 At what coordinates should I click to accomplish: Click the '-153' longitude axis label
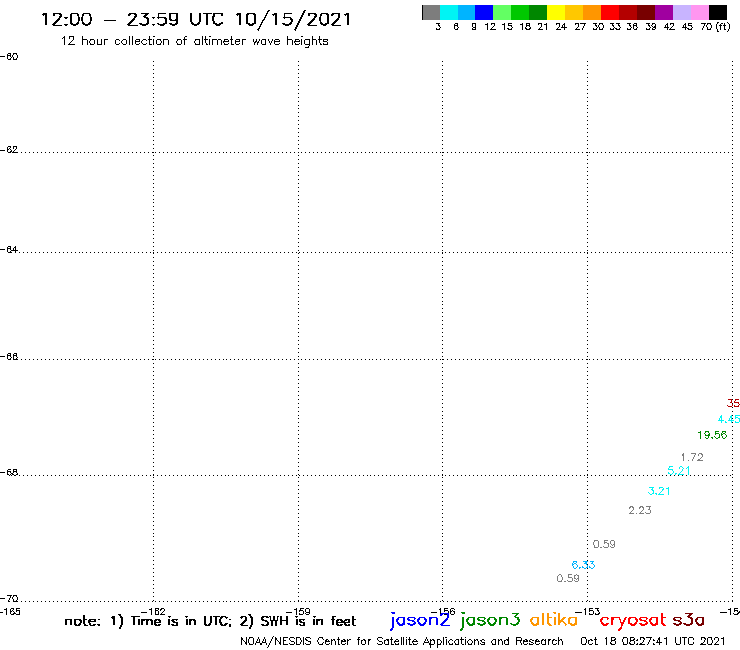tap(588, 612)
